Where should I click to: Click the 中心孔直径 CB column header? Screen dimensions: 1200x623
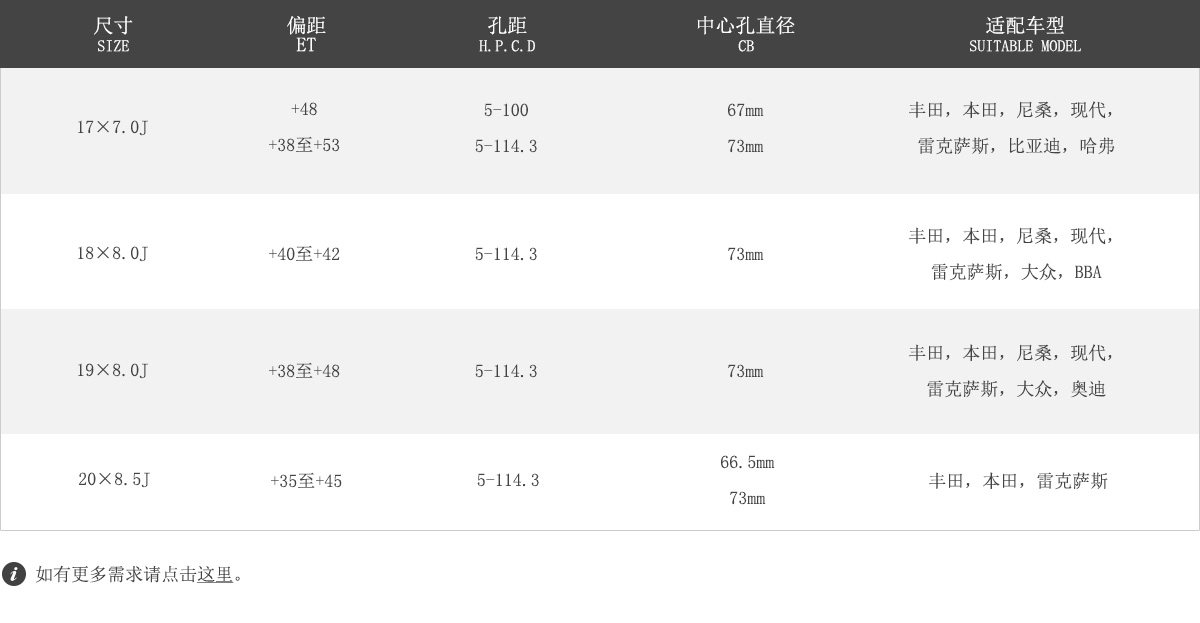pos(746,34)
